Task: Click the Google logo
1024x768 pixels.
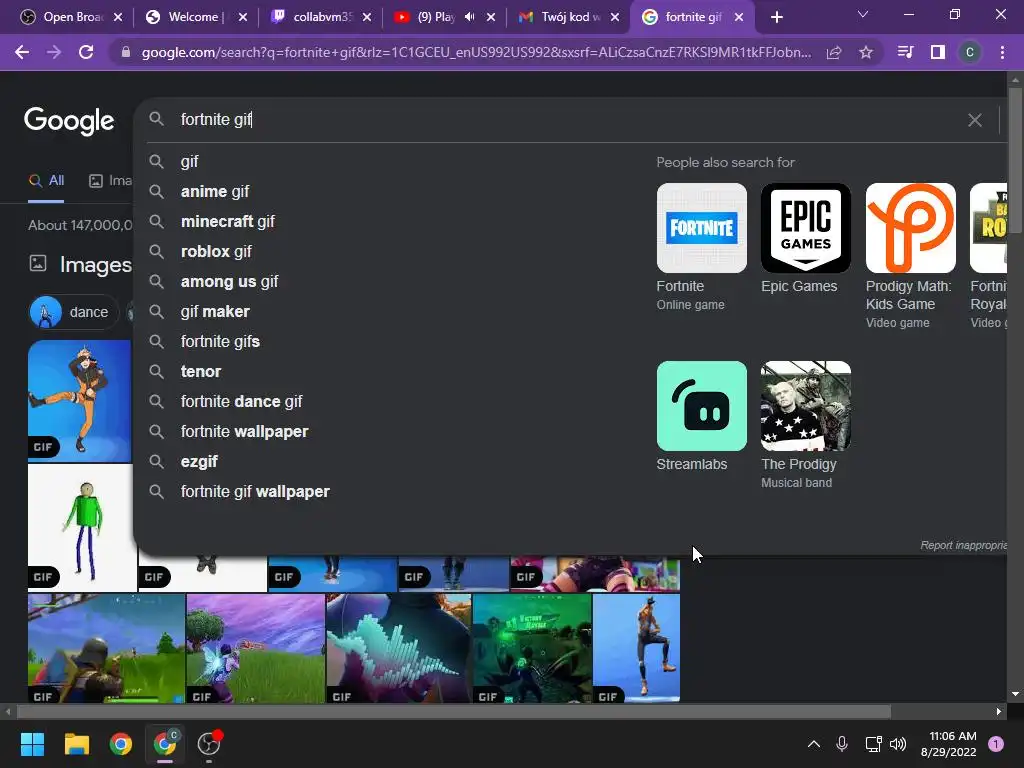Action: click(x=69, y=121)
